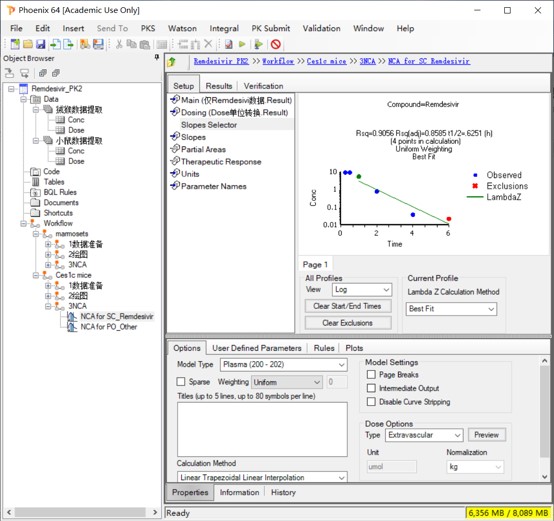This screenshot has width=554, height=521.
Task: Open the View Log dropdown
Action: tap(361, 290)
